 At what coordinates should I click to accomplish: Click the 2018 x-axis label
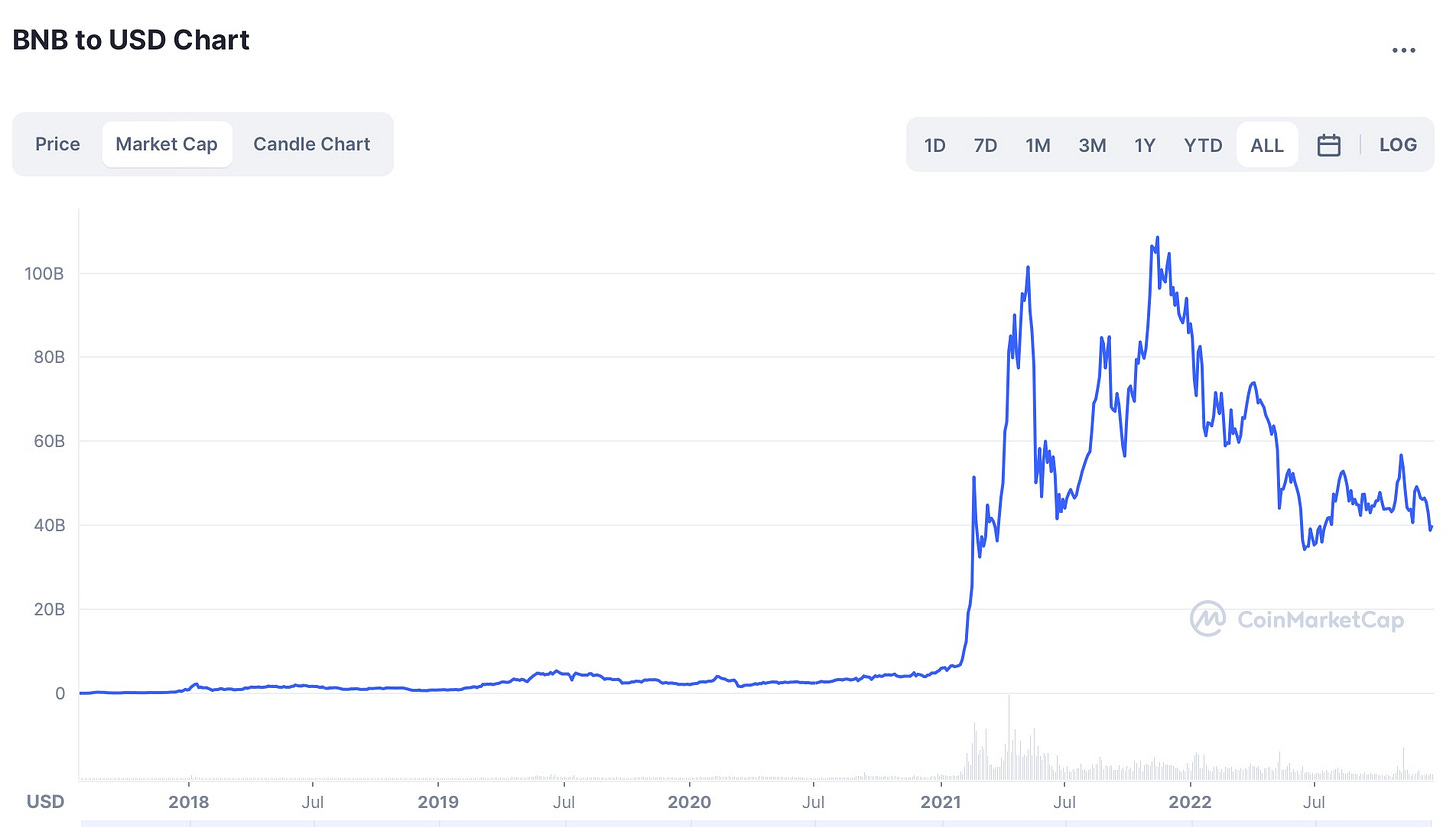(x=188, y=802)
